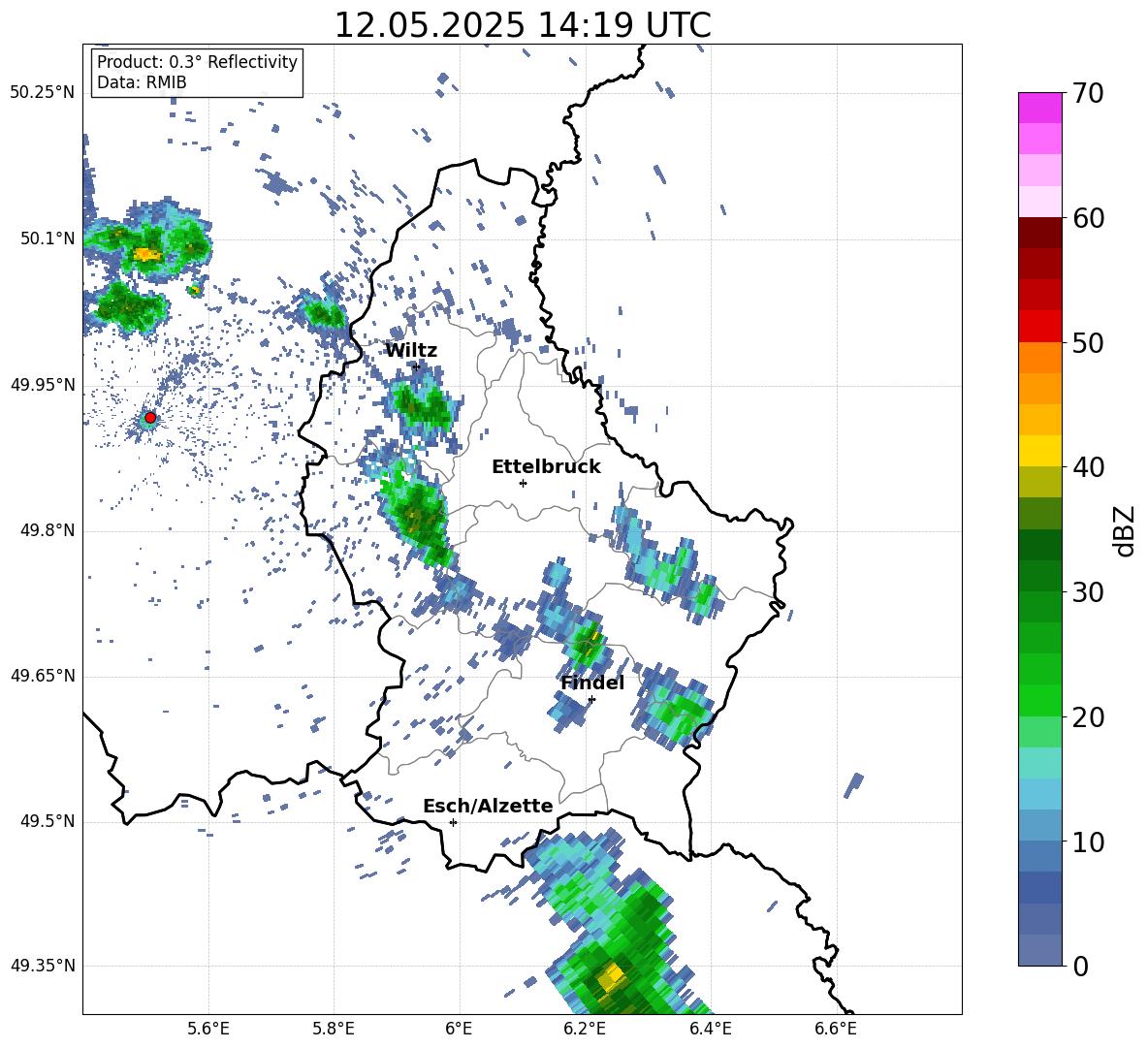Click the dBZ colorbar axis label
The width and height of the screenshot is (1148, 1048).
(1126, 530)
